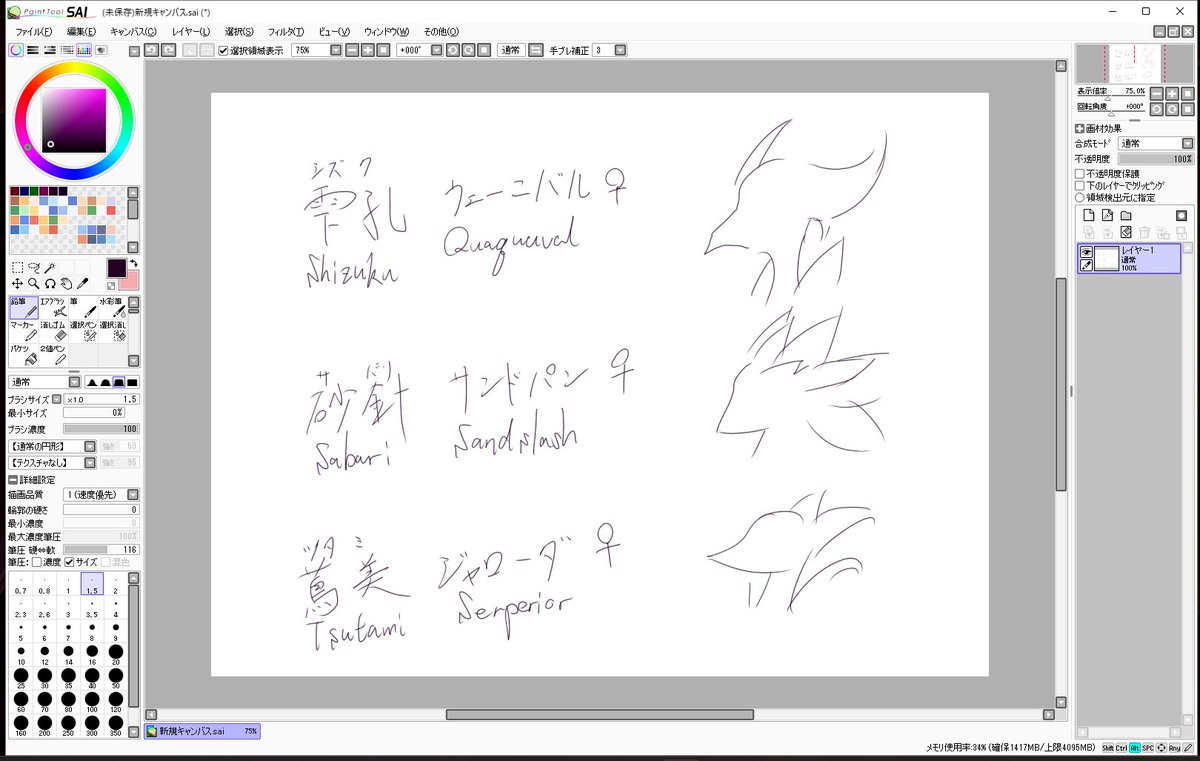Screen dimensions: 1200x761
Task: Undo using the toolbar undo arrow
Action: pyautogui.click(x=152, y=50)
